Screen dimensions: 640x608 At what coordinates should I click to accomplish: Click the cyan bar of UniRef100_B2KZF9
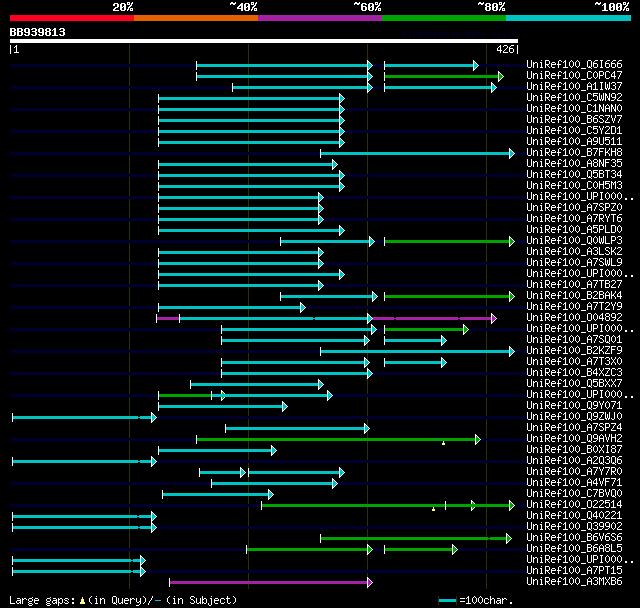point(415,351)
